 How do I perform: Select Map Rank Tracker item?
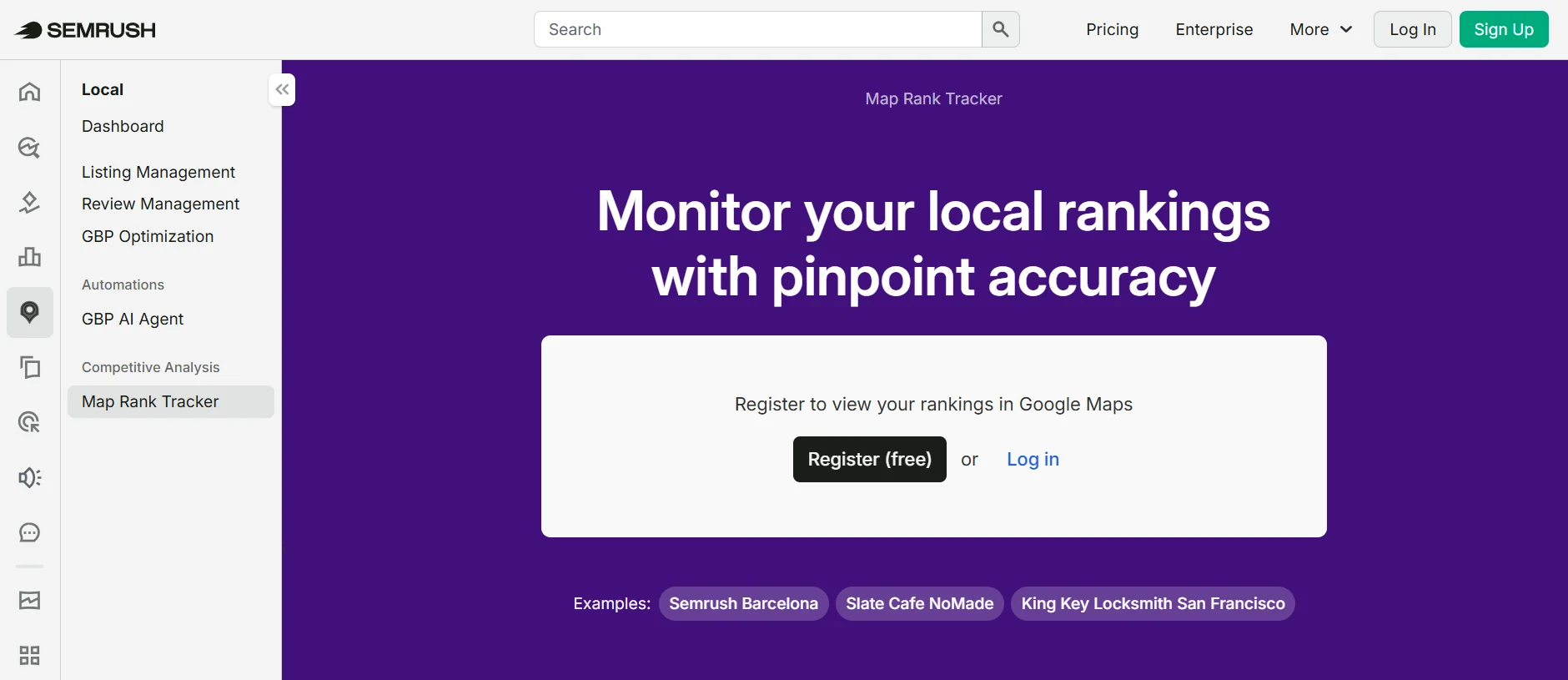pos(171,401)
